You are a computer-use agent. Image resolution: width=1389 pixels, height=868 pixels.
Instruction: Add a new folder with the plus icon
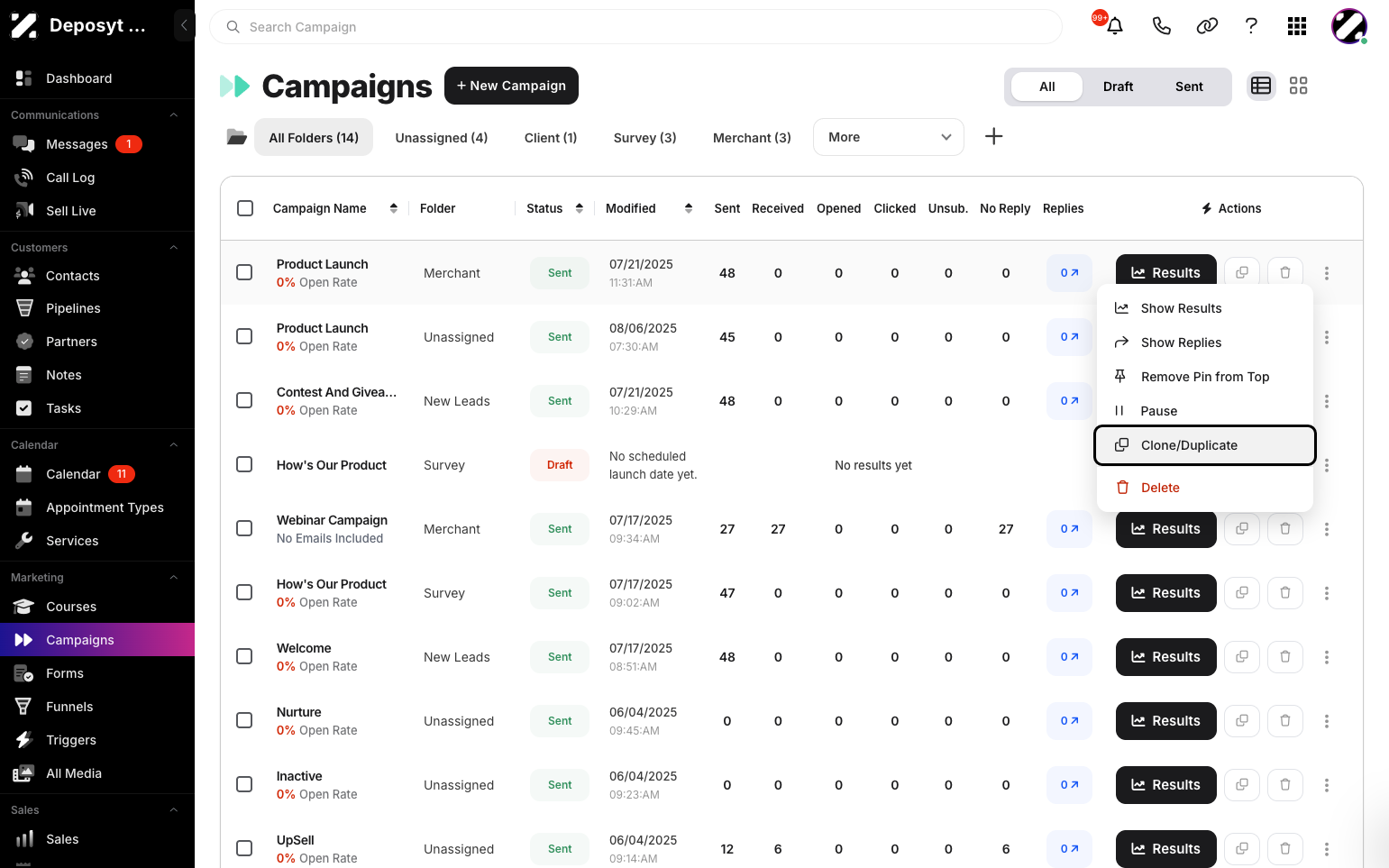coord(993,136)
